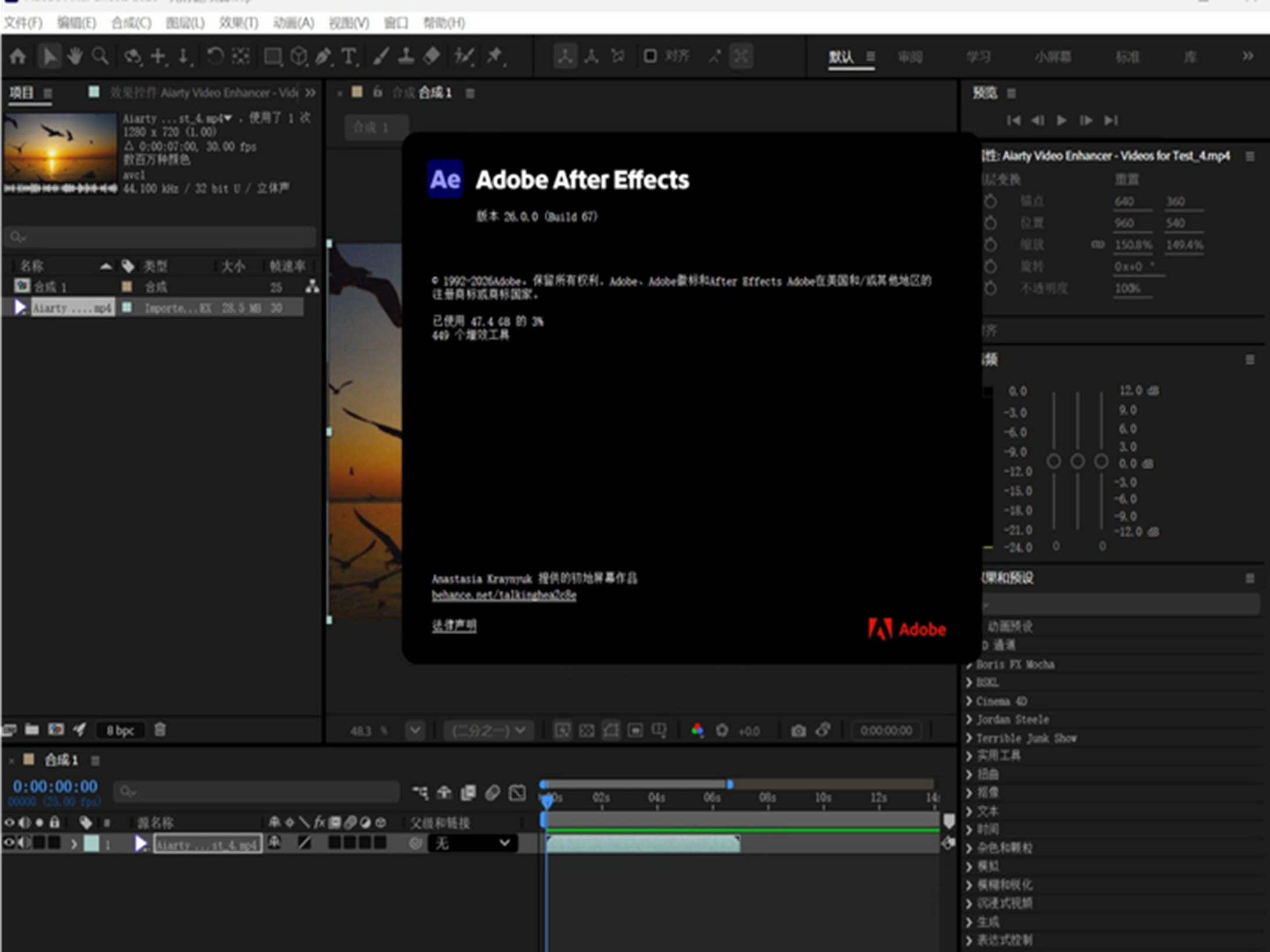
Task: Click the 8 bpc color depth button
Action: coord(120,730)
